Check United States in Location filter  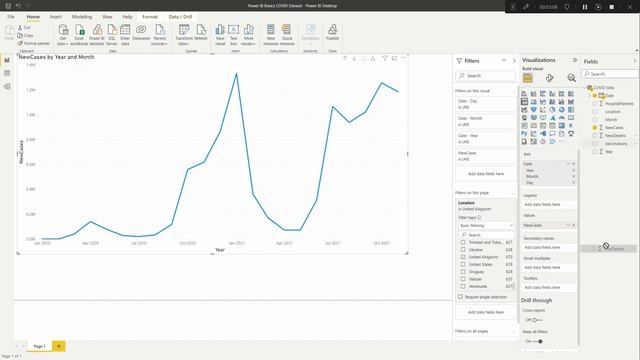point(463,264)
